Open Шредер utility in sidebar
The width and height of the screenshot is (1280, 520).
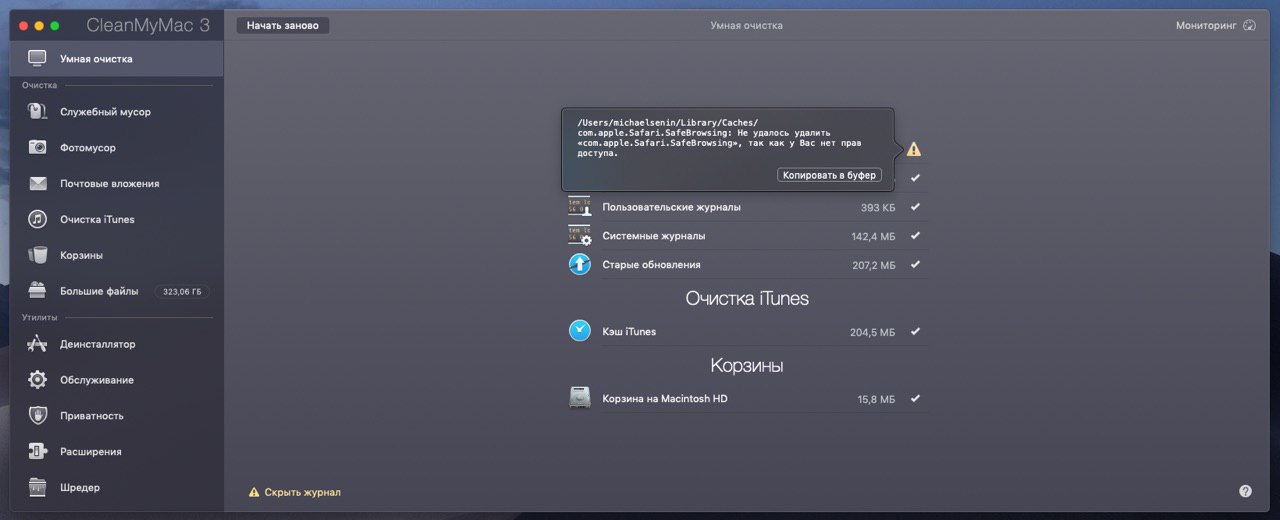pos(117,487)
